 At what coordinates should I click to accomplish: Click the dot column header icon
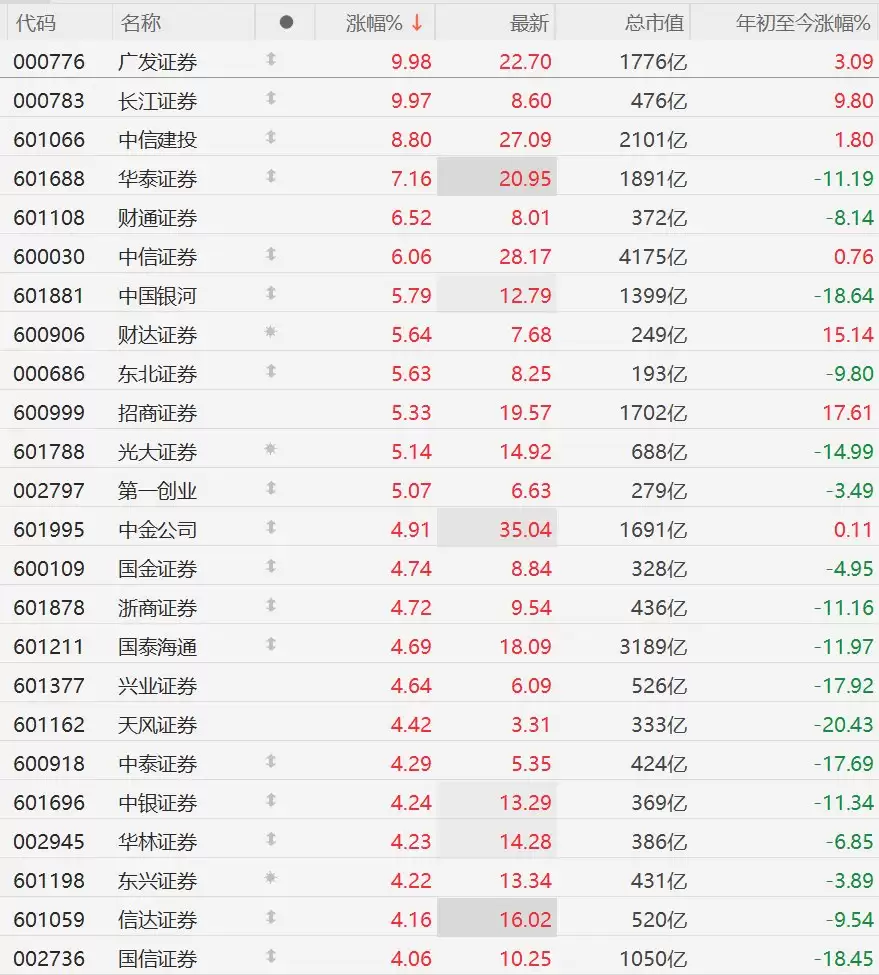tap(286, 22)
